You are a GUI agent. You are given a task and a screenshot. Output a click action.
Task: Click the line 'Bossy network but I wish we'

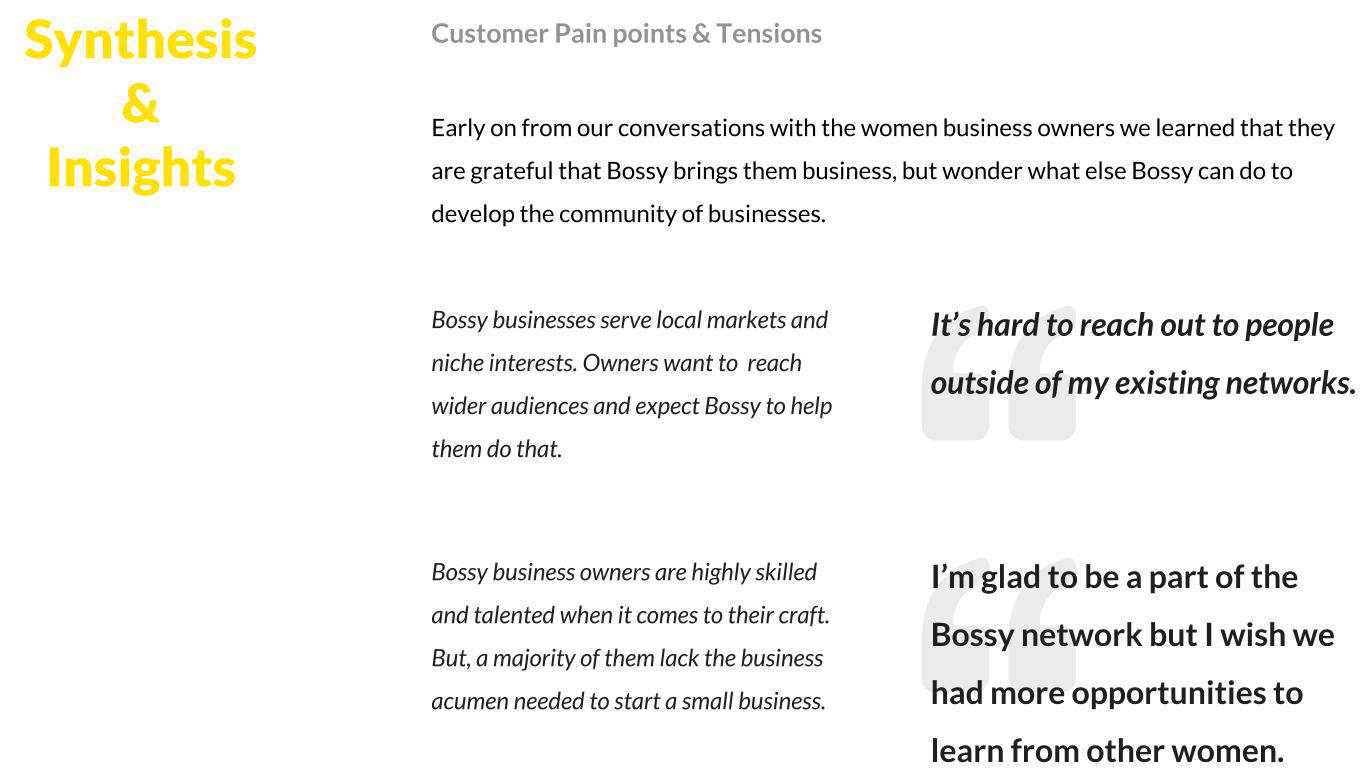[1132, 635]
